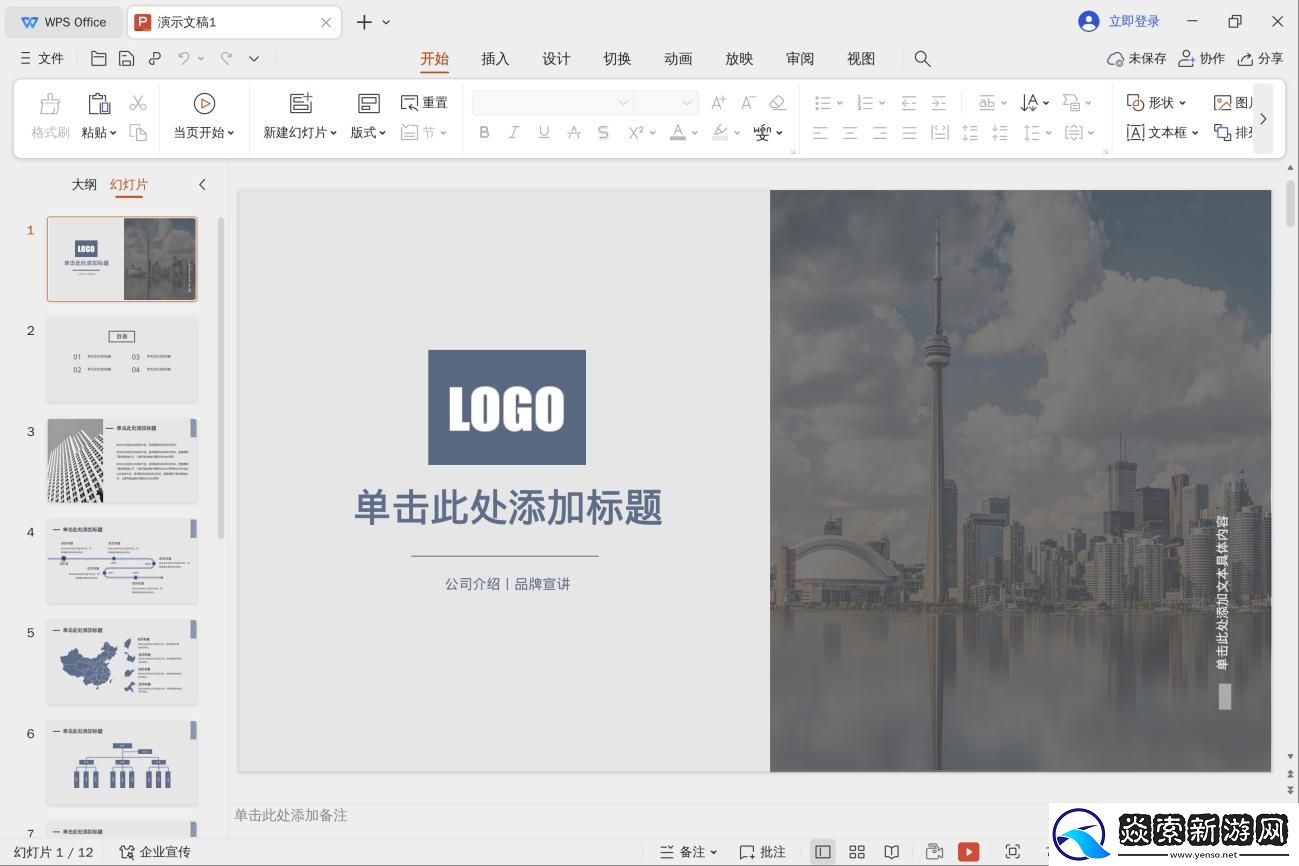Viewport: 1299px width, 866px height.
Task: Click the red play slideshow button
Action: coord(968,852)
